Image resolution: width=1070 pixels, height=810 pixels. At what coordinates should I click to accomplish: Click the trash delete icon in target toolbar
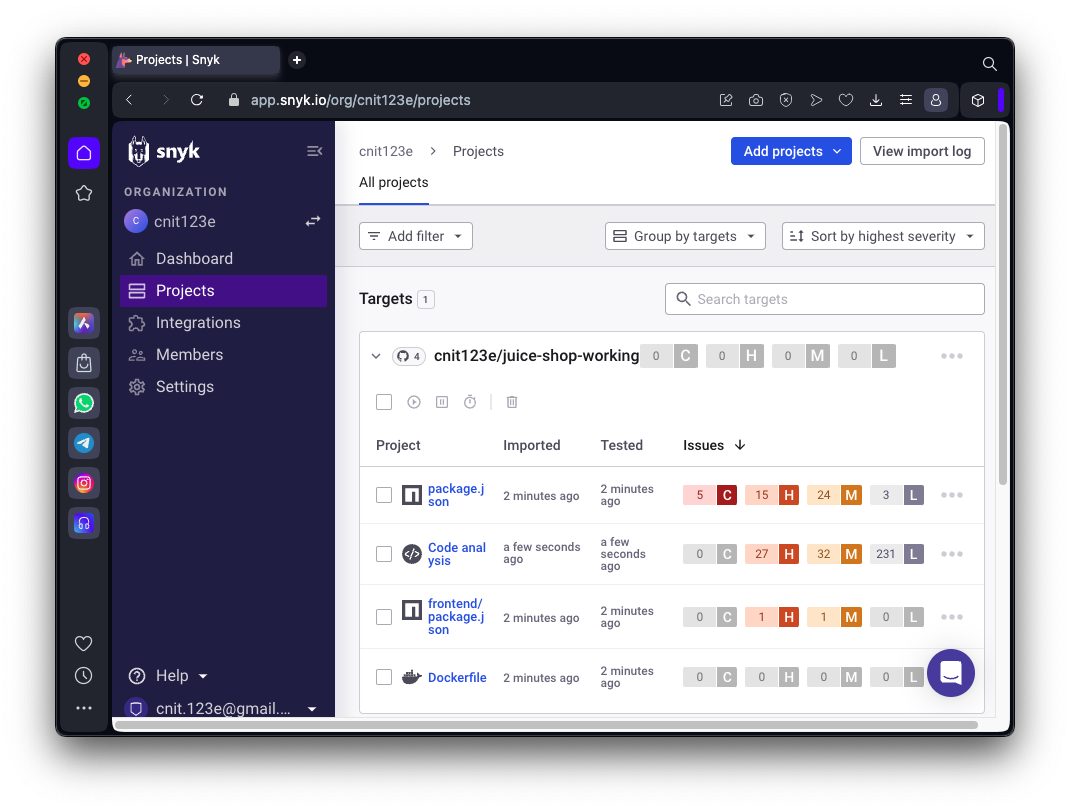tap(512, 402)
